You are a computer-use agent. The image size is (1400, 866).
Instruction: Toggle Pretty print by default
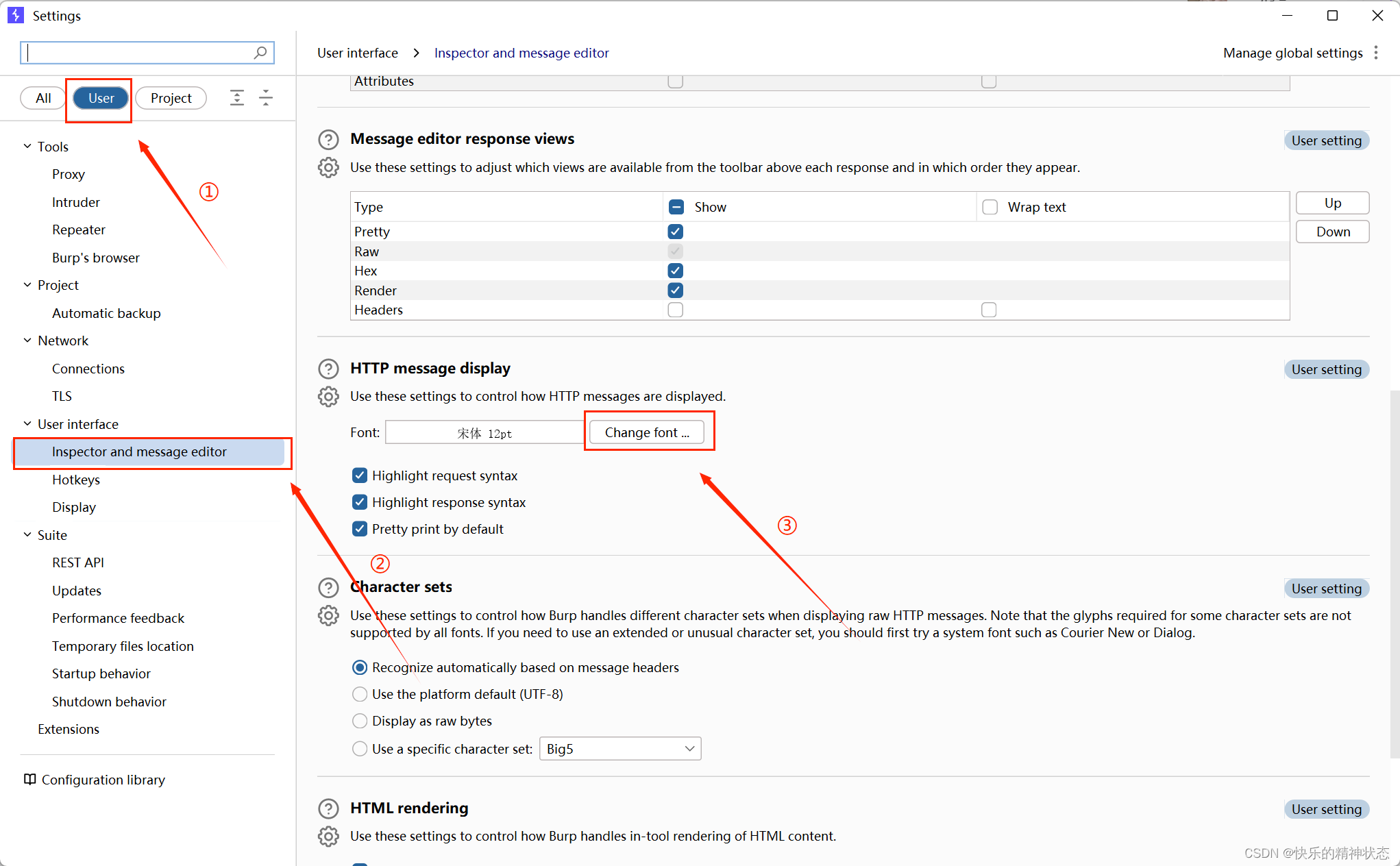pyautogui.click(x=360, y=529)
